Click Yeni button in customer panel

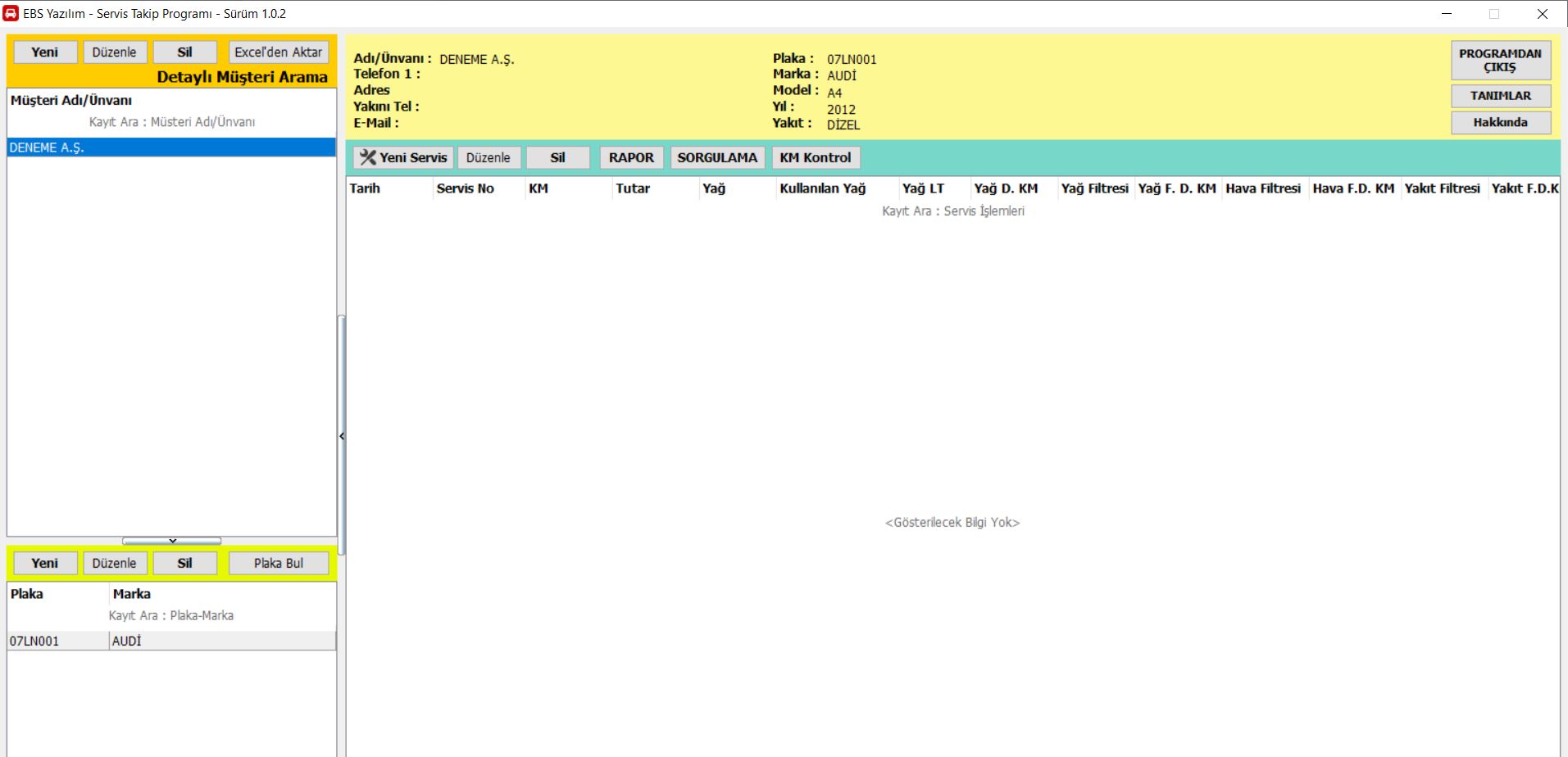45,52
